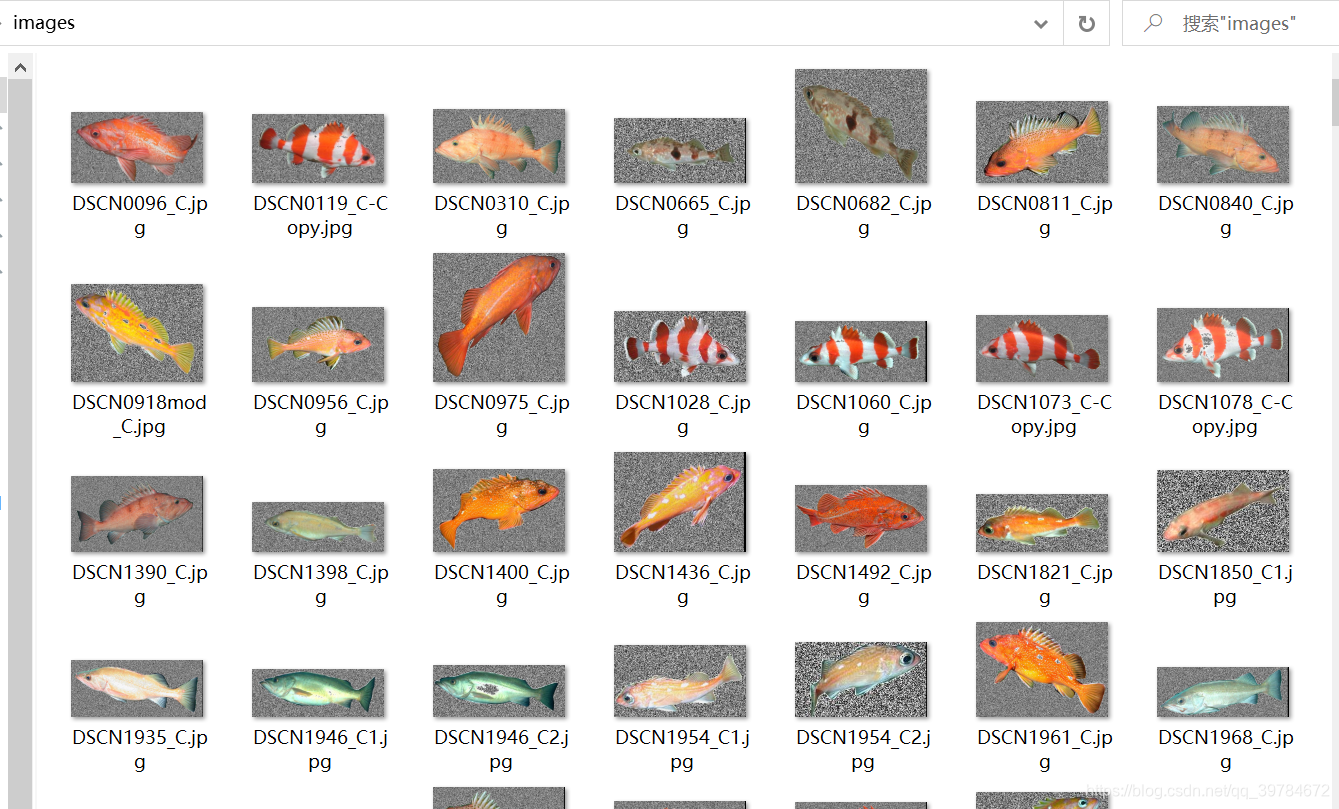This screenshot has width=1339, height=809.
Task: Select the DSCN0811_C.jpg thumbnail
Action: click(x=1042, y=142)
